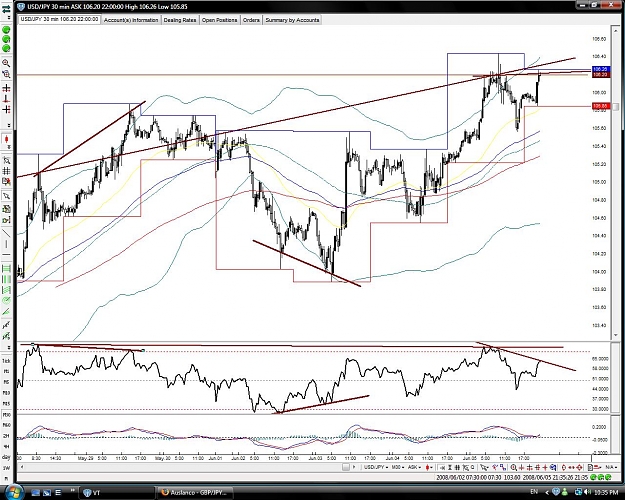Click the bottom toolbar magnifier zoom icon

coord(514,467)
